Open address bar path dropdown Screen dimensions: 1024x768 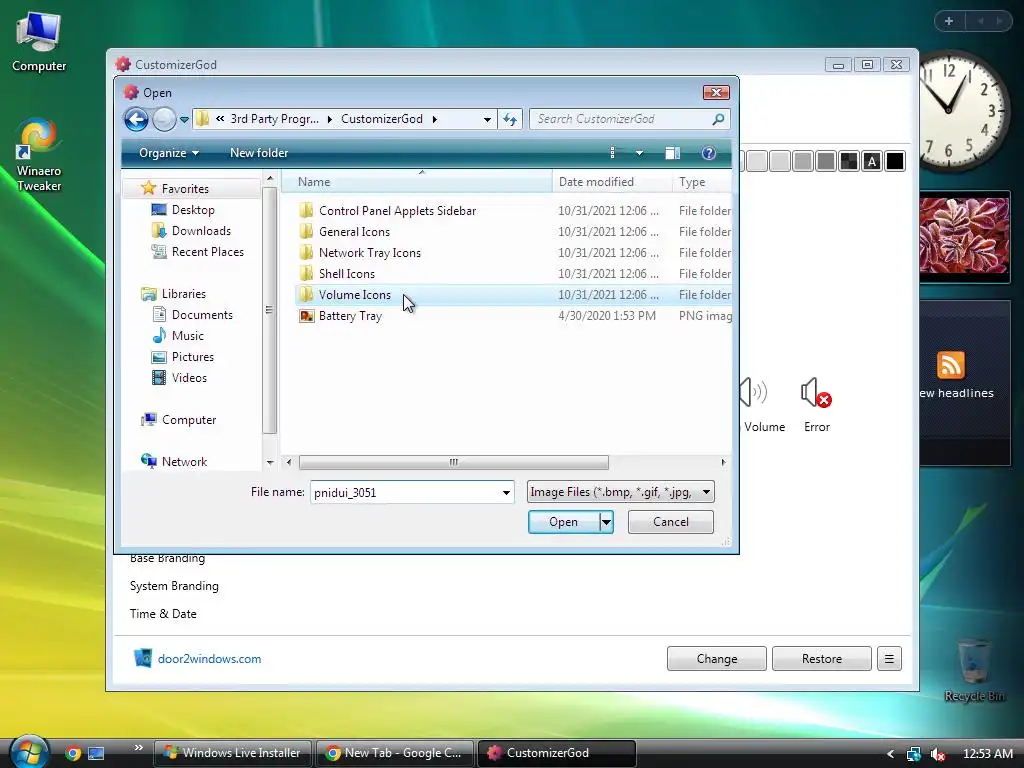tap(487, 120)
